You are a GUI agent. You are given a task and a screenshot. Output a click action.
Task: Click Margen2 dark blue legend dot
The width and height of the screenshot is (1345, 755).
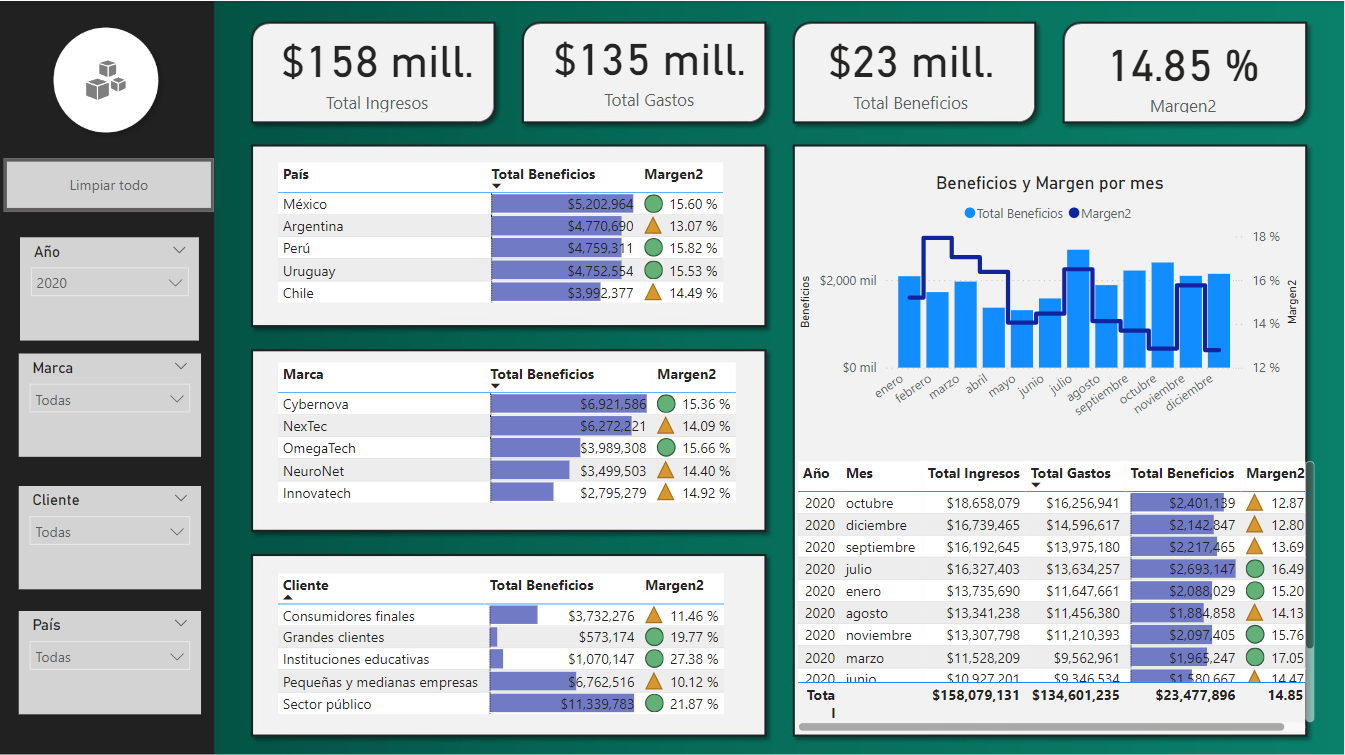[1074, 213]
